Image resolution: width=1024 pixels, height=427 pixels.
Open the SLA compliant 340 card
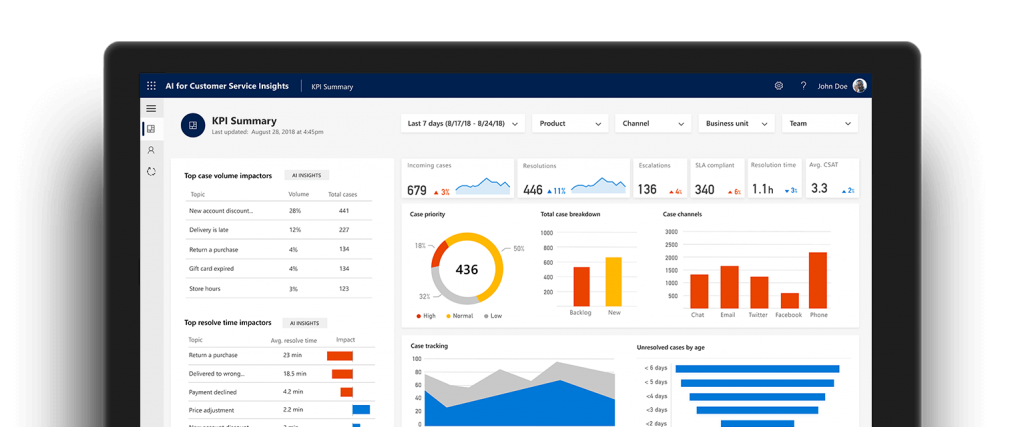tap(717, 178)
